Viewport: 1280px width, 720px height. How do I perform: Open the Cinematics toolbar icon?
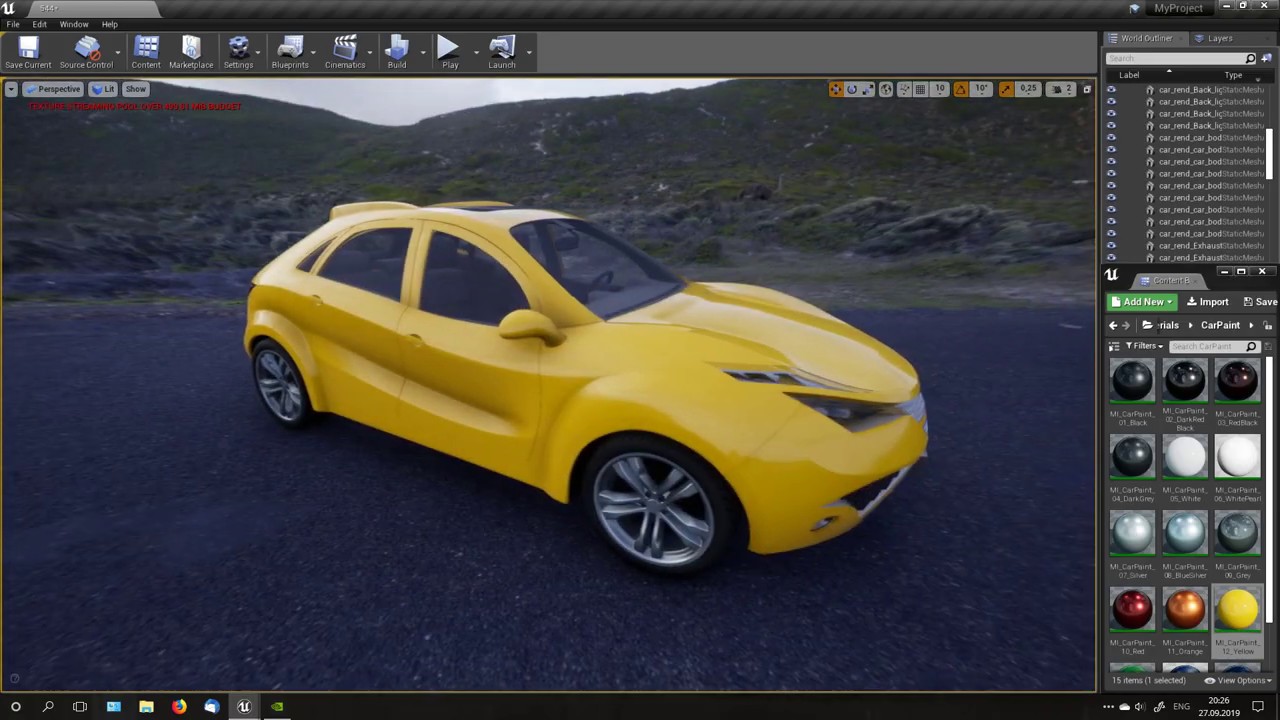345,53
